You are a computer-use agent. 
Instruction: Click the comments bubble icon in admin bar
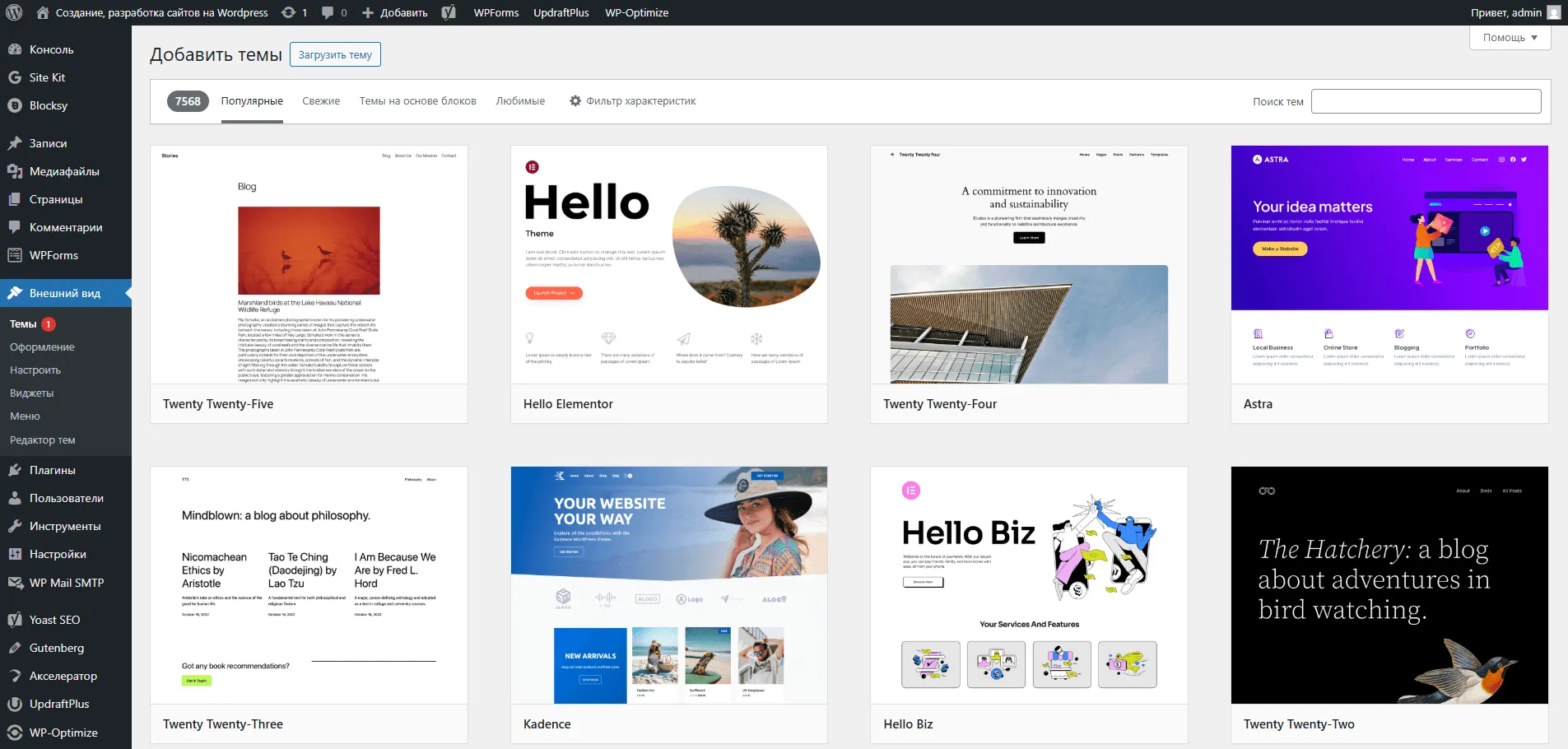pos(328,12)
